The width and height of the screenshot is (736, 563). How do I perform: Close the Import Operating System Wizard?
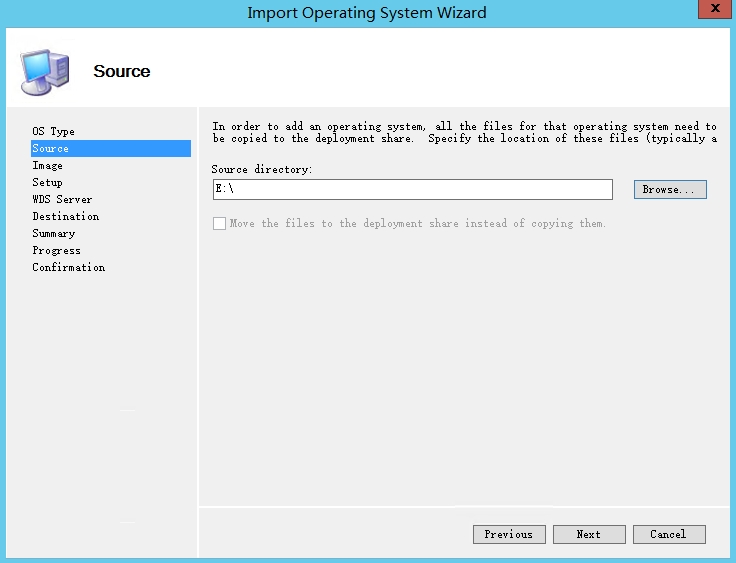coord(714,9)
